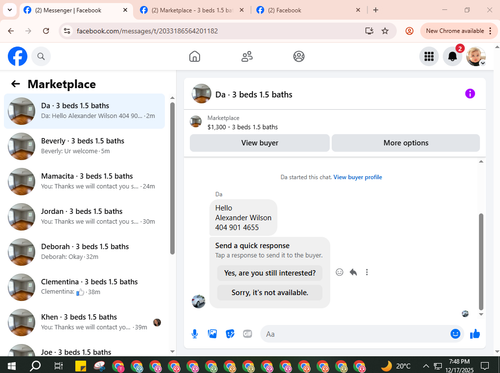Open the Beverly conversation
The image size is (500, 373).
84,146
